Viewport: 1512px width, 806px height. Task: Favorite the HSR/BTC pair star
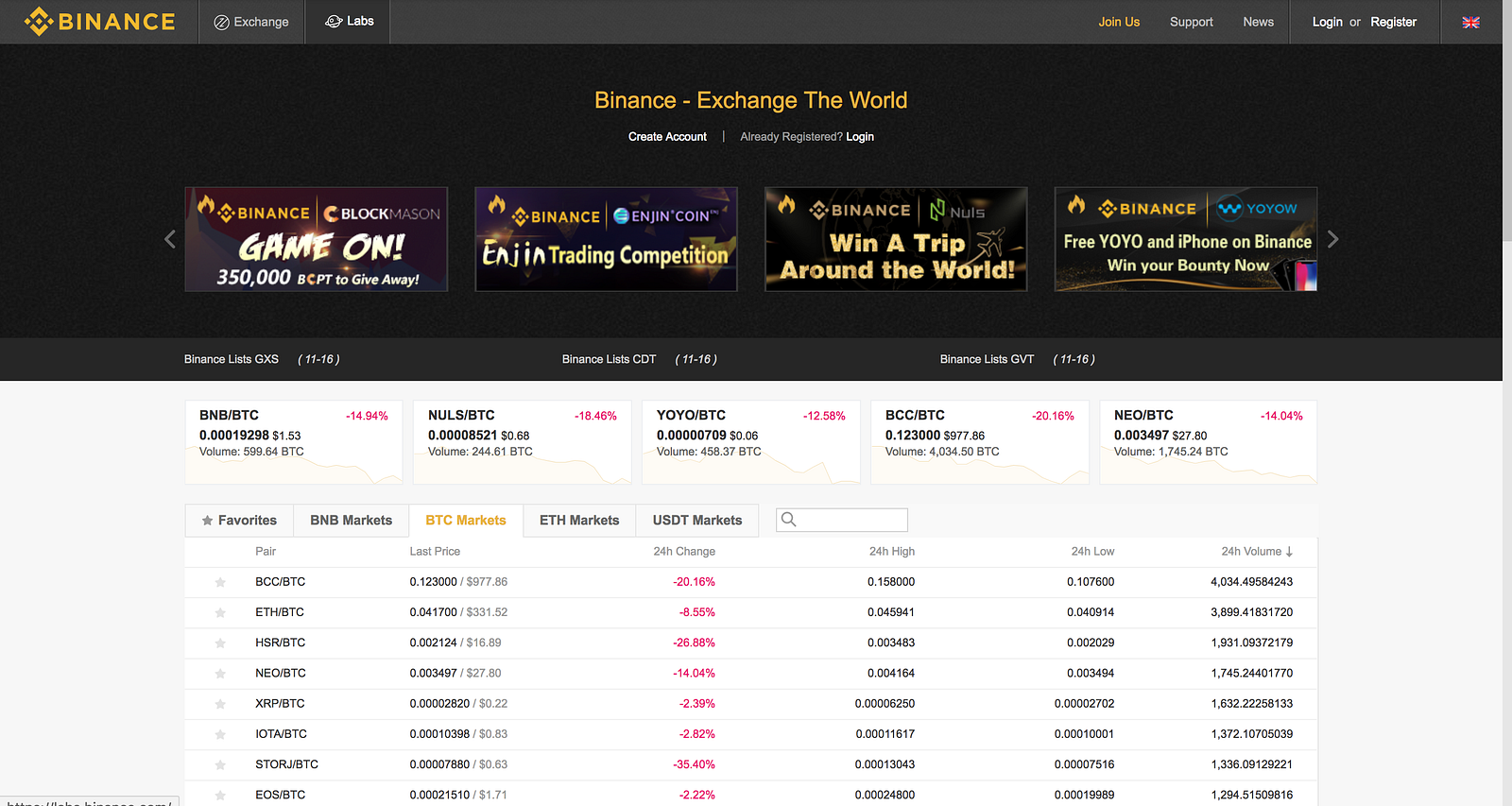click(220, 643)
